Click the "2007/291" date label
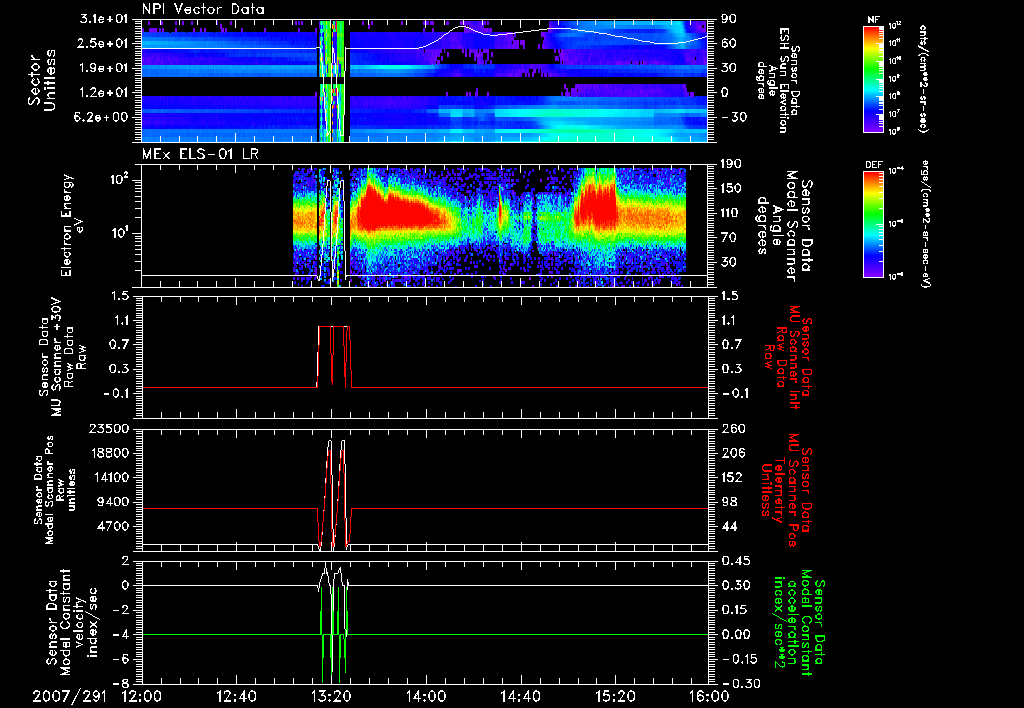Image resolution: width=1024 pixels, height=708 pixels. click(69, 696)
